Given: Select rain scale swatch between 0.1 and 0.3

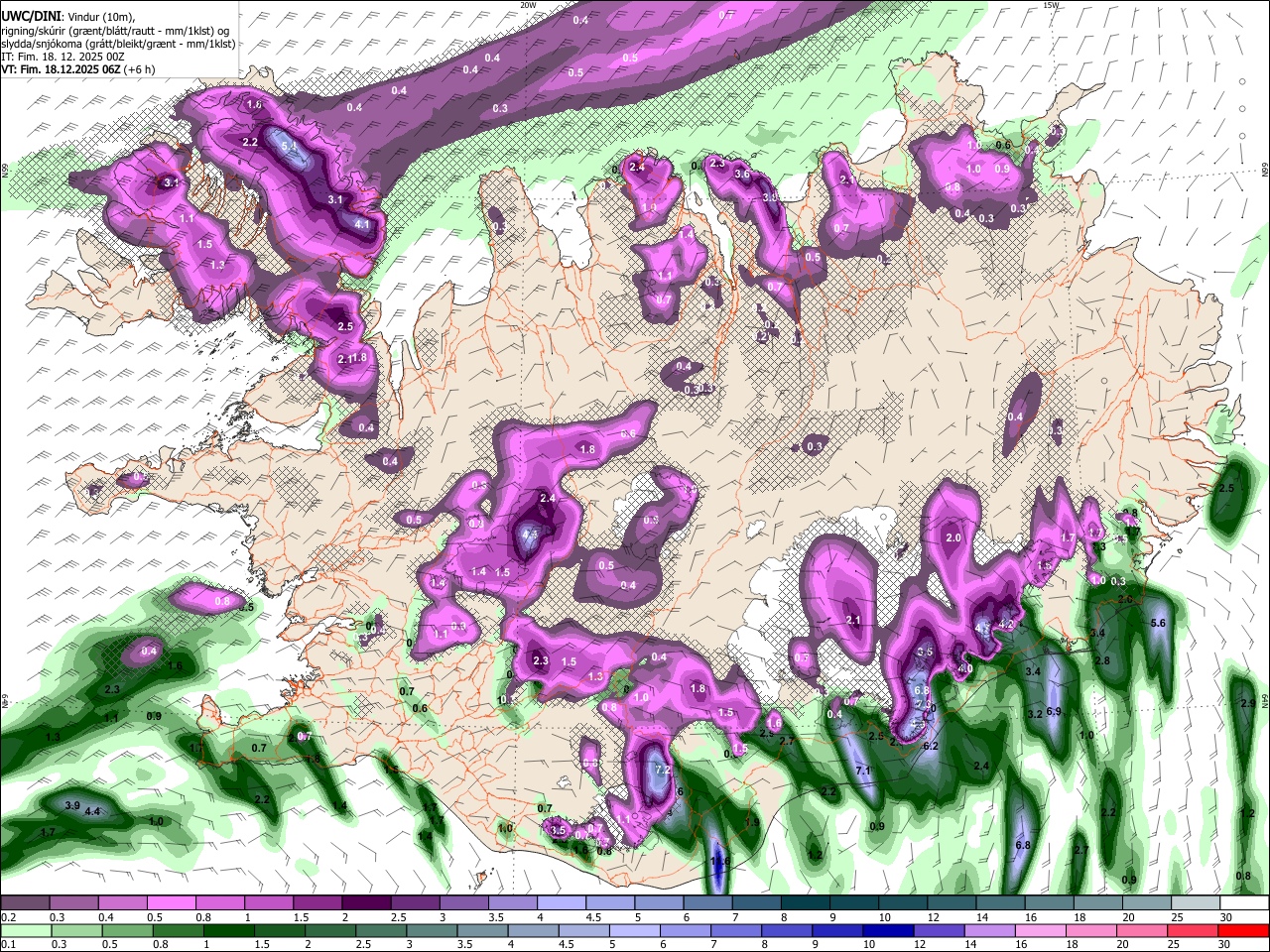Looking at the screenshot, I should [x=26, y=930].
